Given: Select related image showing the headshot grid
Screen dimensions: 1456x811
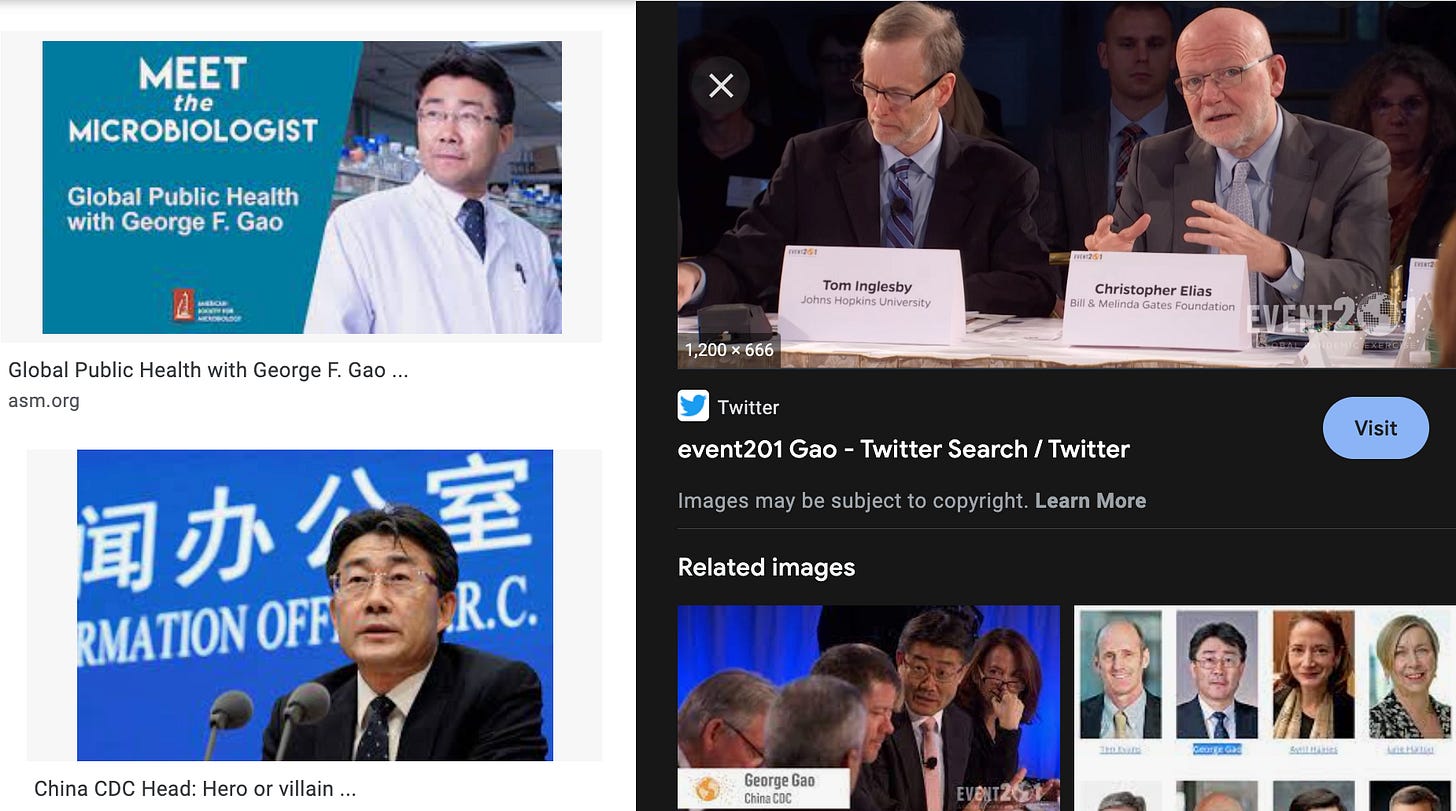Looking at the screenshot, I should point(1265,708).
